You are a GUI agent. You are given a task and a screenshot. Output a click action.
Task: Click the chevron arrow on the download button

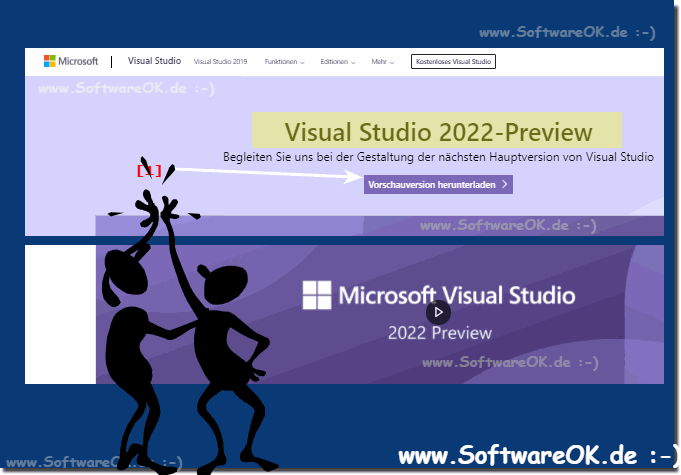(x=505, y=184)
